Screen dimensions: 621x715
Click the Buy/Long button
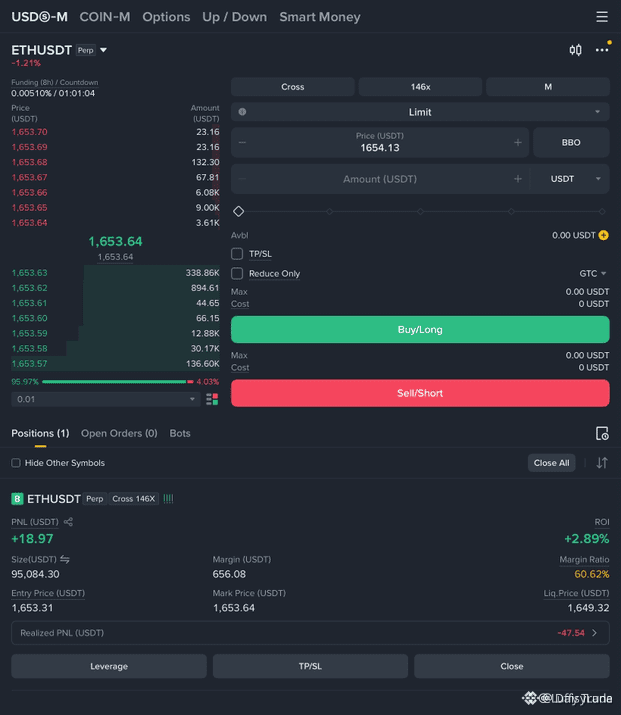pos(420,329)
